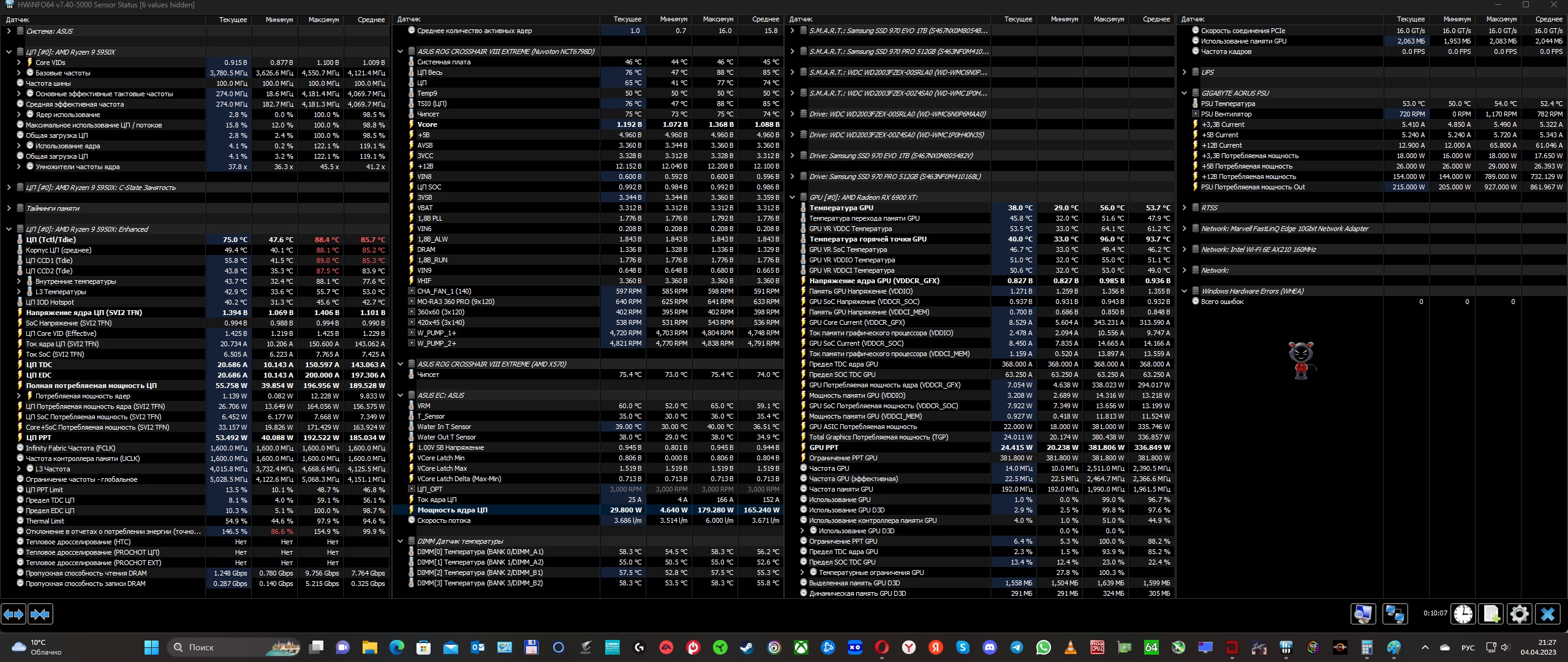Click the shrink columns inward-arrows button
This screenshot has height=662, width=1568.
click(40, 614)
